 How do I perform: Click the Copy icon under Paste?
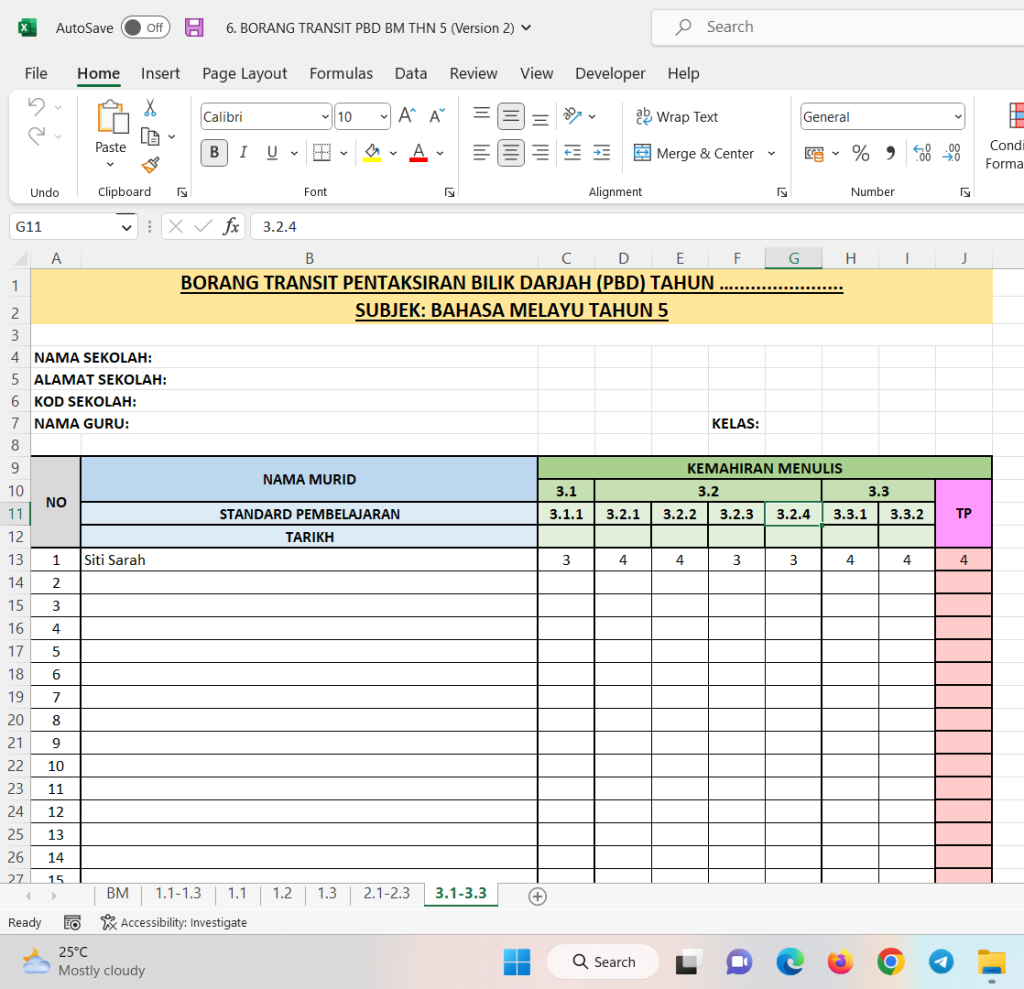click(148, 136)
